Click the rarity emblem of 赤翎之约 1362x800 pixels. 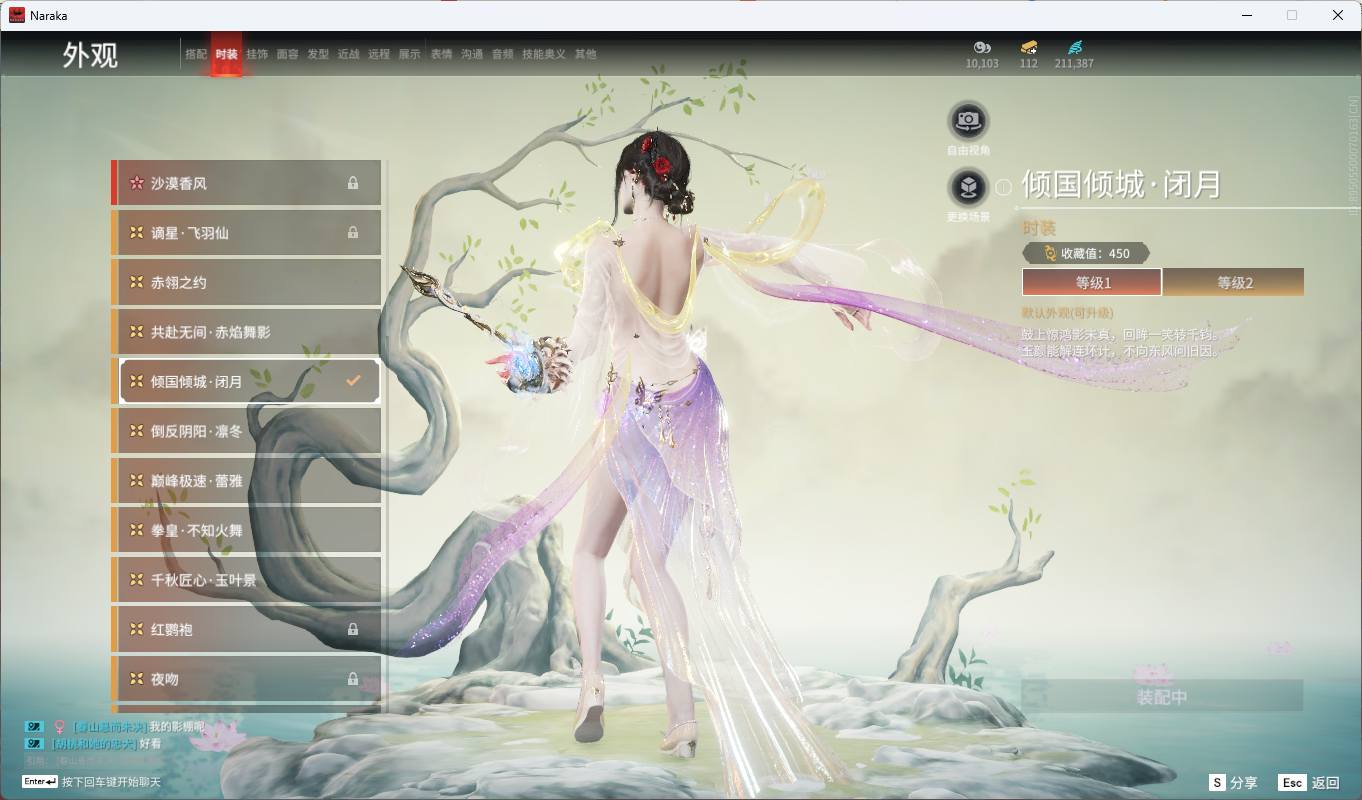(x=136, y=282)
